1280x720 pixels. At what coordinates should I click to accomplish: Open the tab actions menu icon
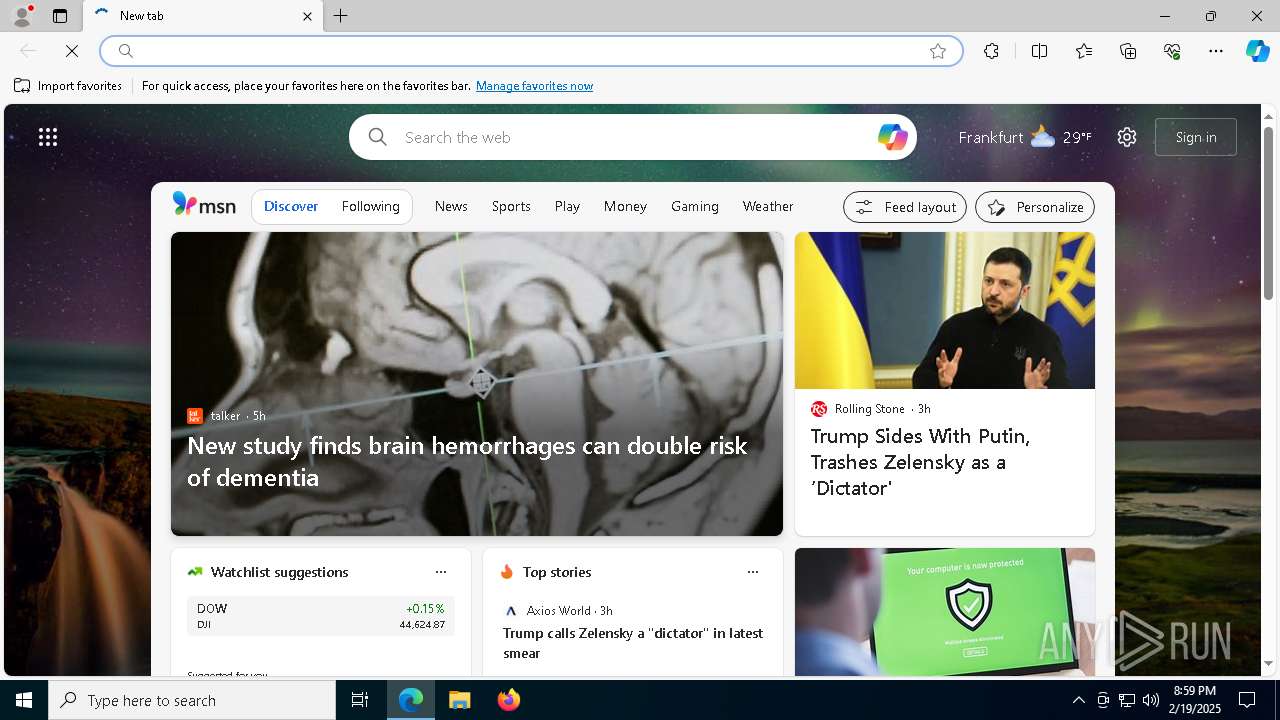[x=60, y=16]
